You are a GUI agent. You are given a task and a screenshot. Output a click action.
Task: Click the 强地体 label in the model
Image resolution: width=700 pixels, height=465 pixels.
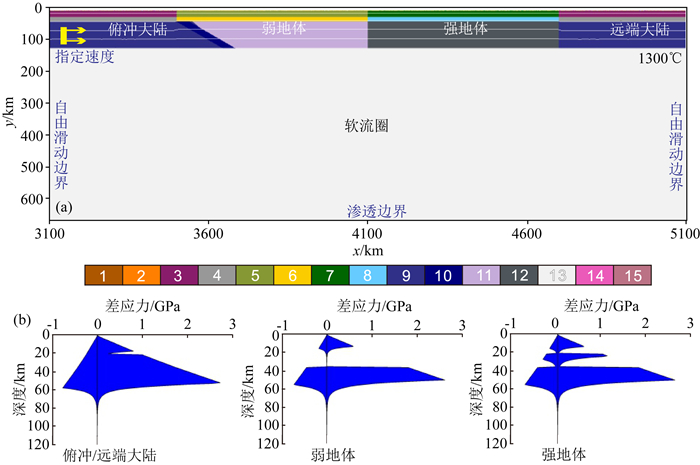coord(465,29)
